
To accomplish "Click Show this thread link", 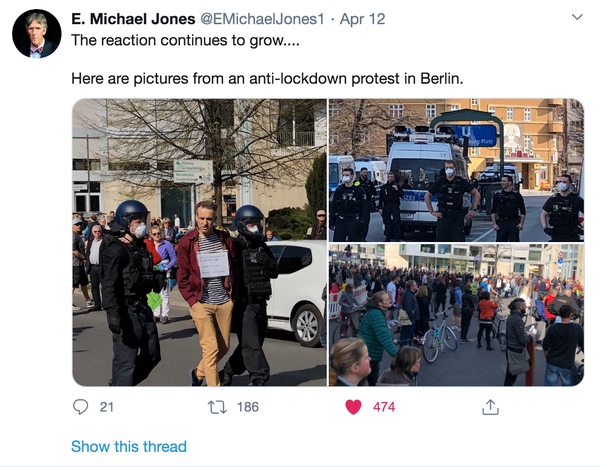I will [x=129, y=446].
